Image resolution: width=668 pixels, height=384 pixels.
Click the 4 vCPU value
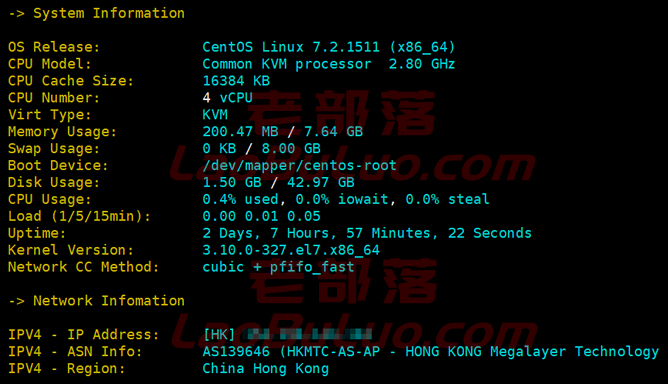[227, 98]
